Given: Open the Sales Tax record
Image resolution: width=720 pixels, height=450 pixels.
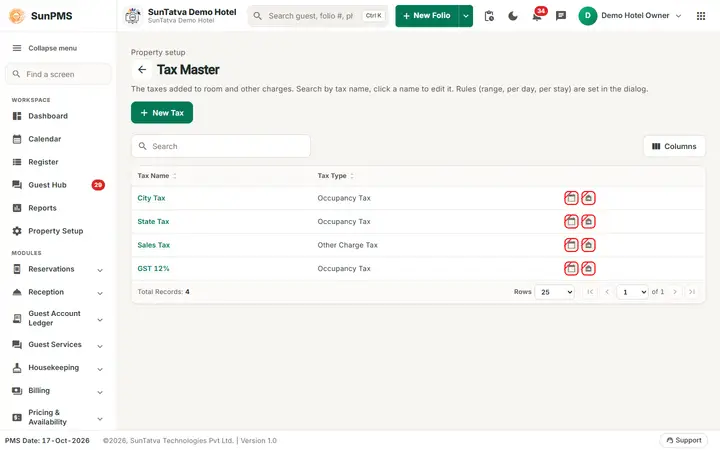Looking at the screenshot, I should click(153, 245).
